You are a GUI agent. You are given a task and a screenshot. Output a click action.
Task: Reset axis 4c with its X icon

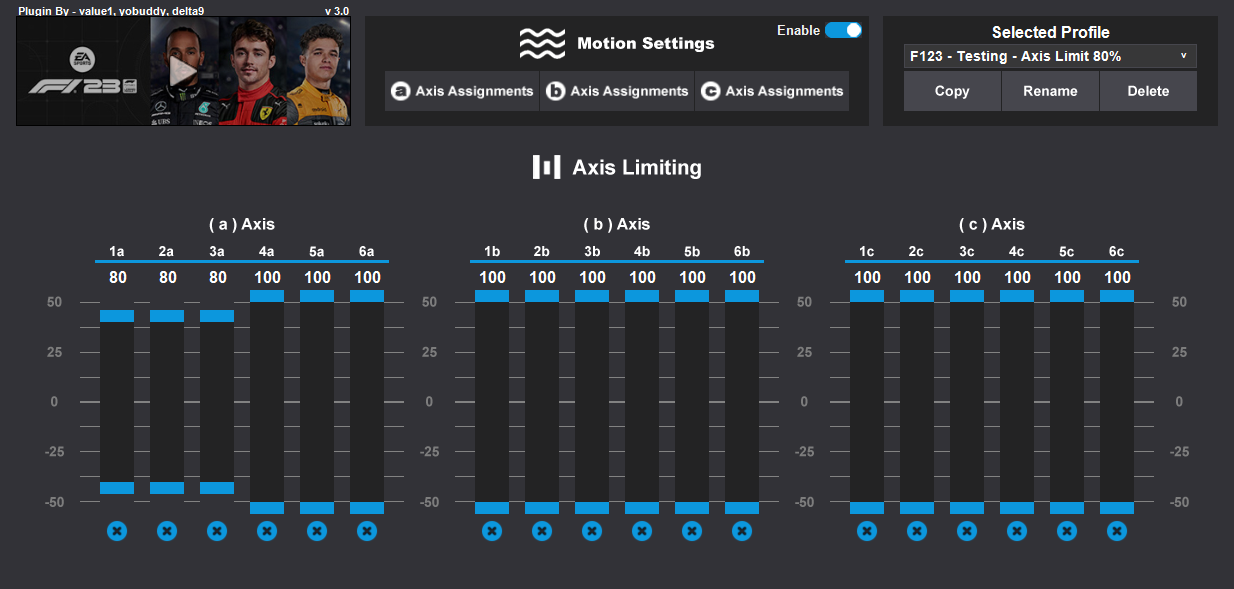click(x=1017, y=531)
